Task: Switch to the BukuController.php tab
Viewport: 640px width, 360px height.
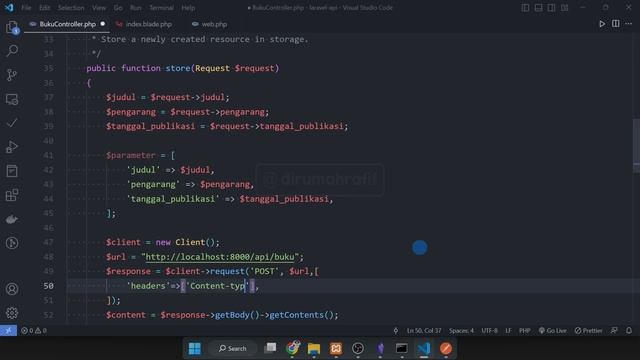Action: pyautogui.click(x=67, y=24)
